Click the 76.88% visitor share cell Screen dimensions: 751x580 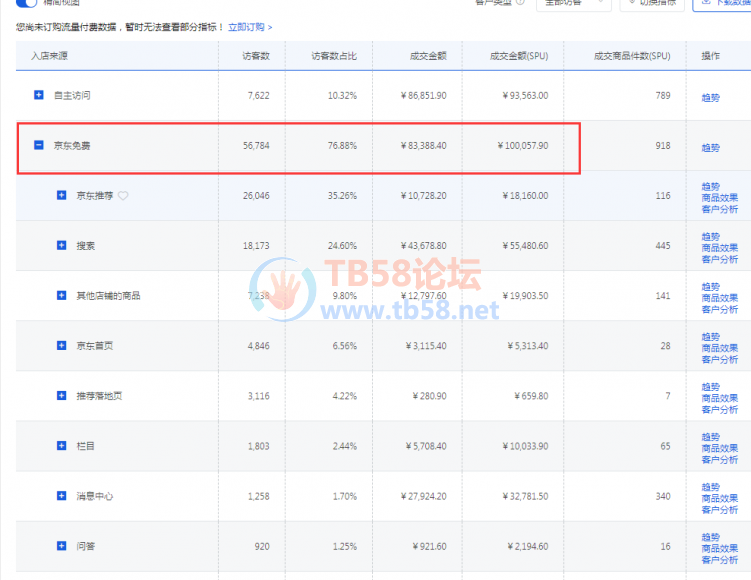[342, 145]
